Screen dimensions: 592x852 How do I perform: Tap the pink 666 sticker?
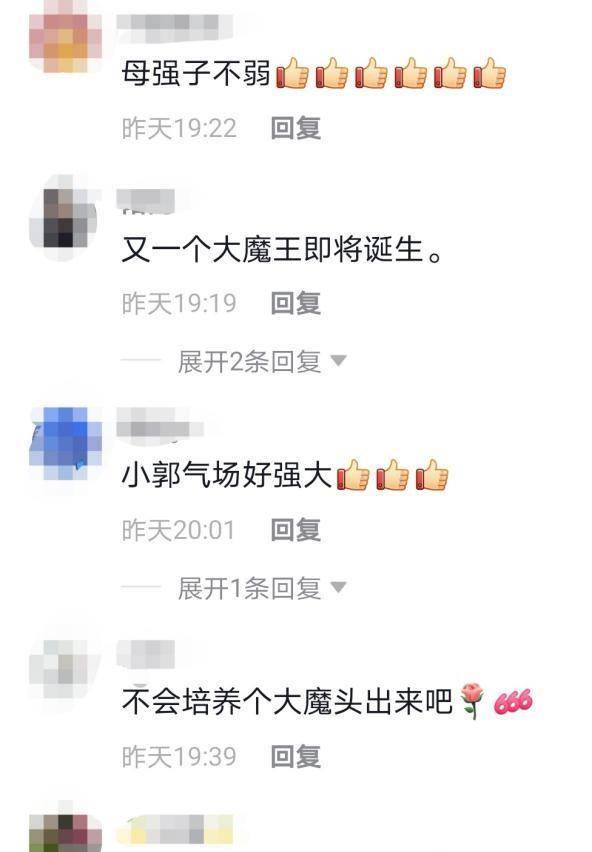[513, 701]
